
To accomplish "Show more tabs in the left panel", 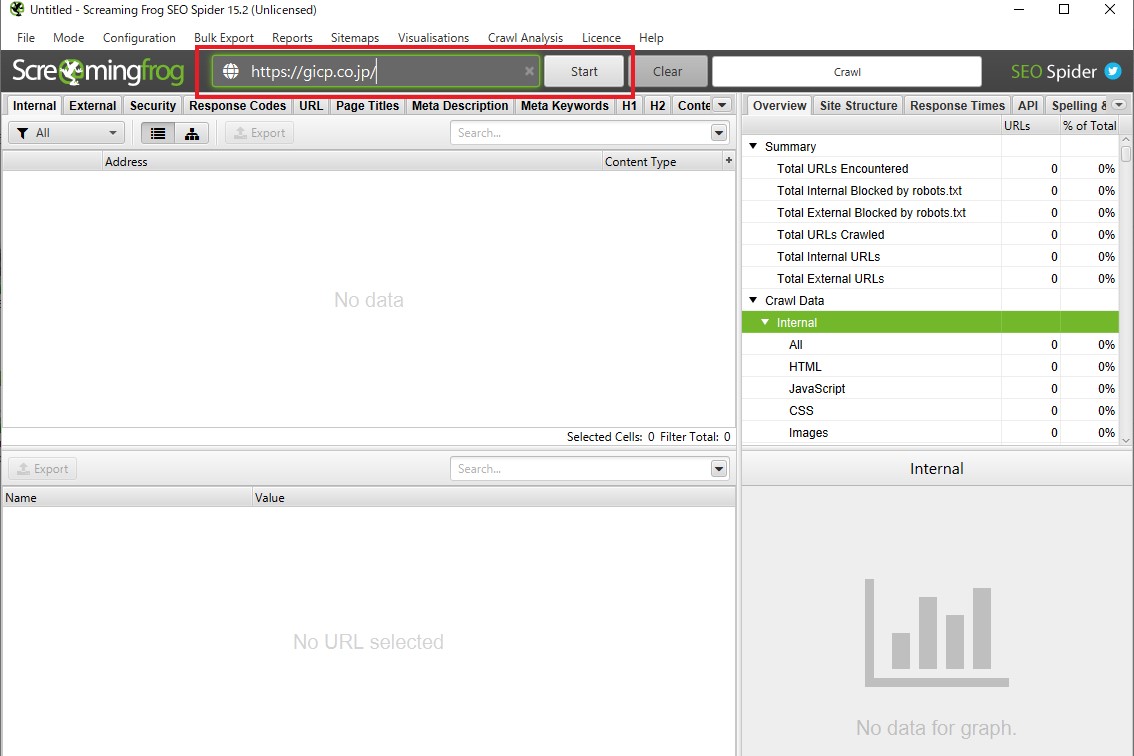I will [722, 105].
